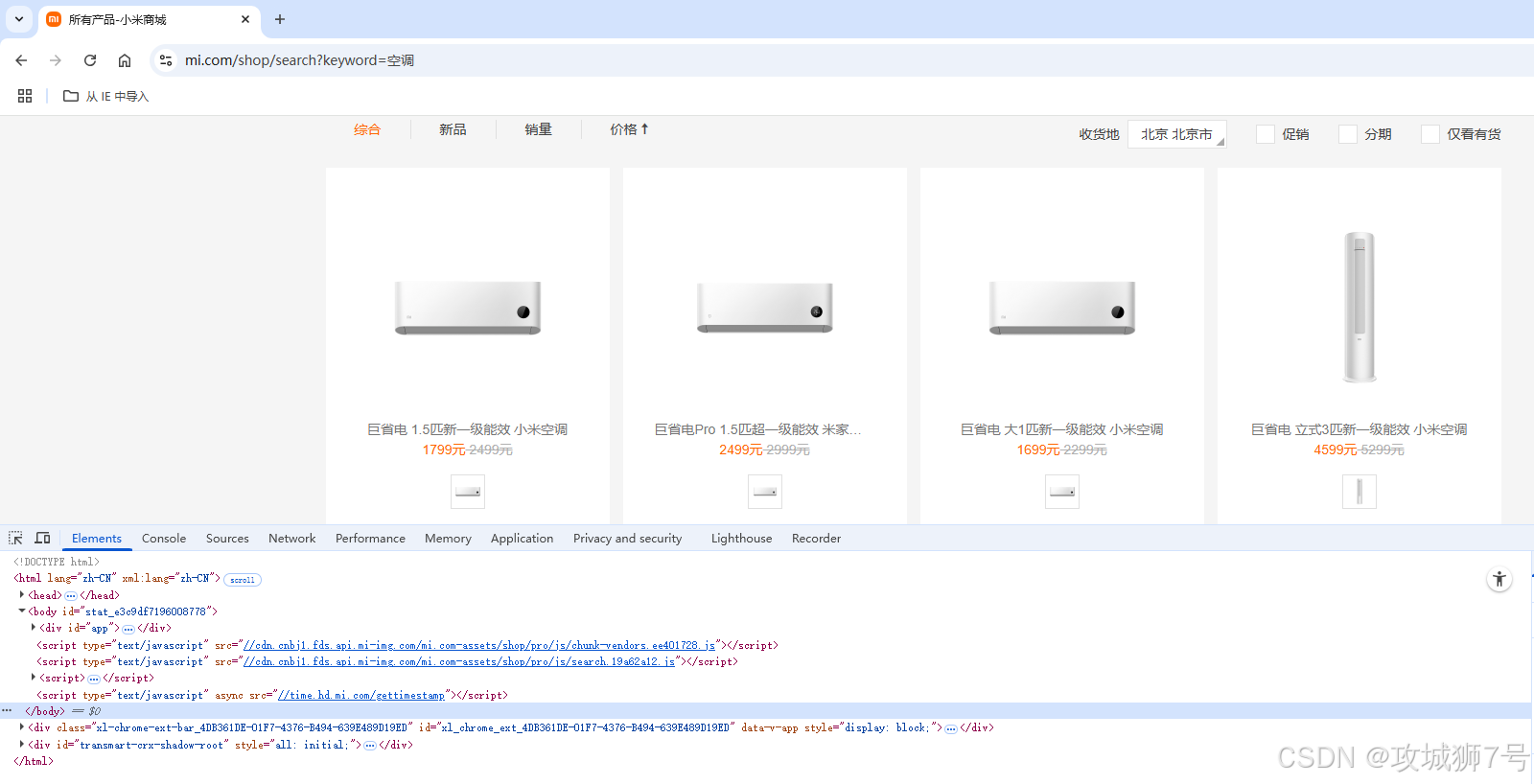
Task: Open the 从 IE 中导入 bookmarks folder
Action: (106, 96)
